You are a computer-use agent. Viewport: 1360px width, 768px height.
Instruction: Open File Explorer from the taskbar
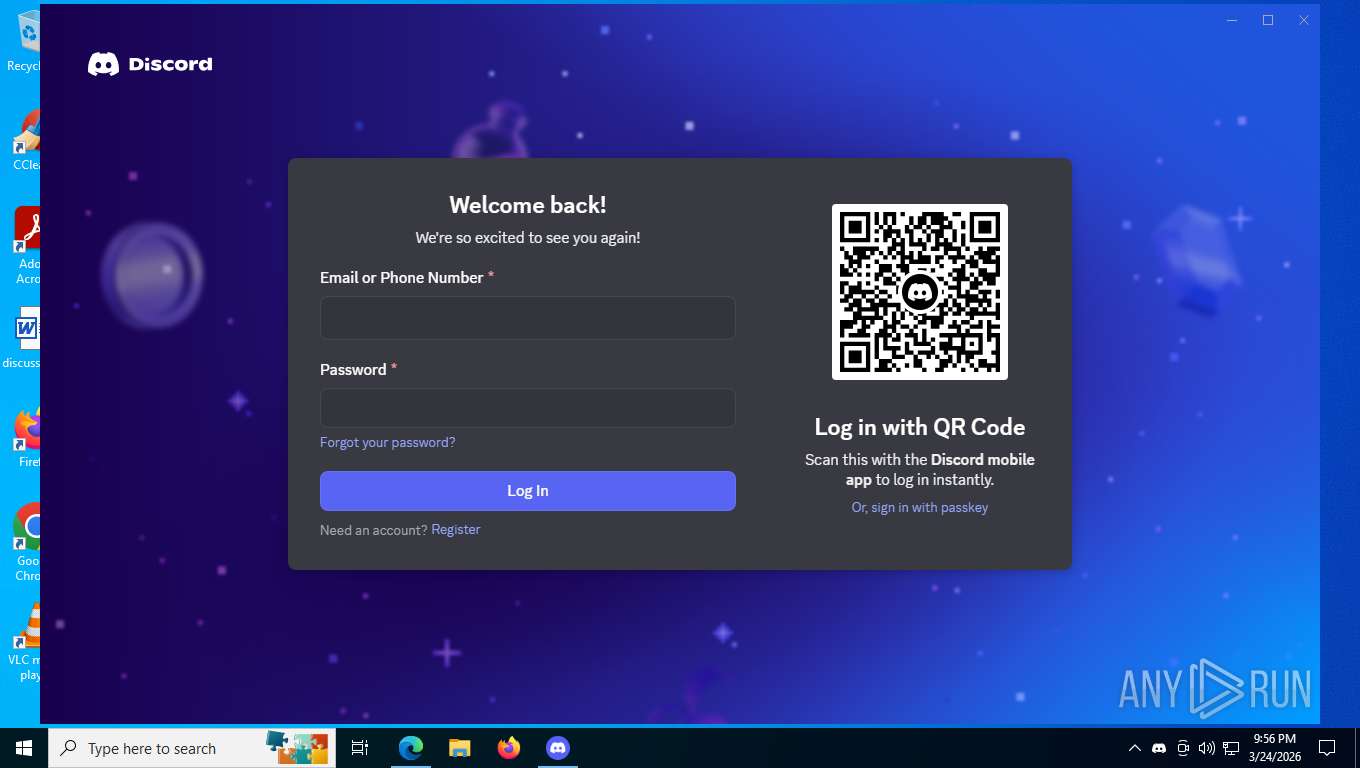(459, 748)
